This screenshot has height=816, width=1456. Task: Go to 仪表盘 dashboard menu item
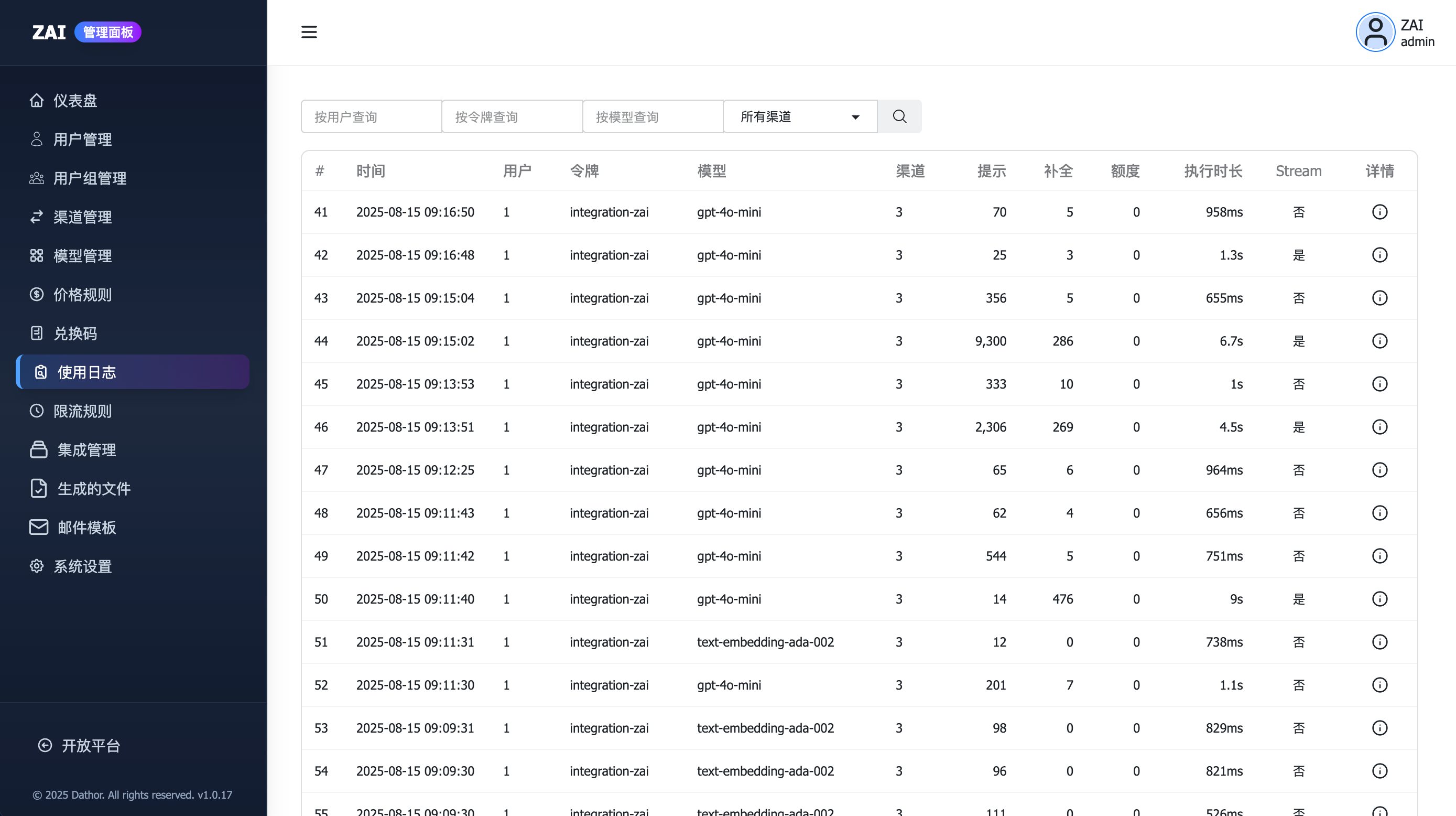click(x=75, y=101)
